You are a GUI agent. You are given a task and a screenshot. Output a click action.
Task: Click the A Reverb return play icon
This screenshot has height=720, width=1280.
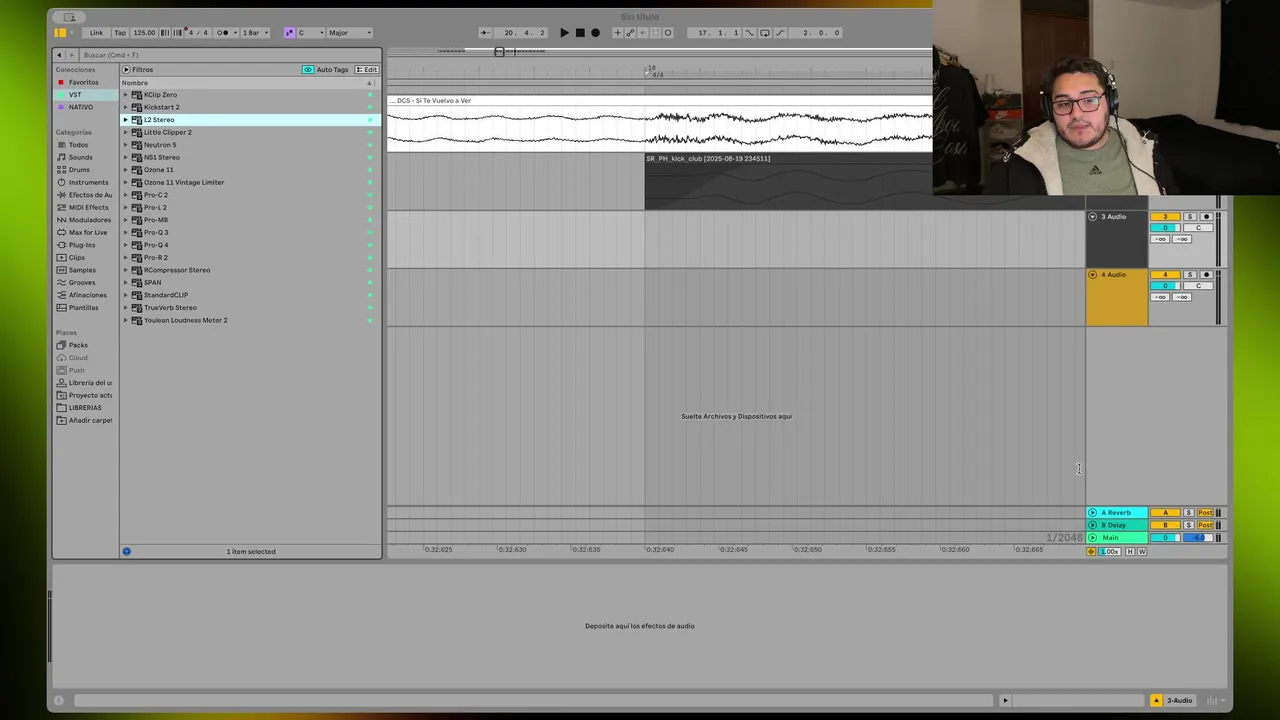click(x=1092, y=513)
